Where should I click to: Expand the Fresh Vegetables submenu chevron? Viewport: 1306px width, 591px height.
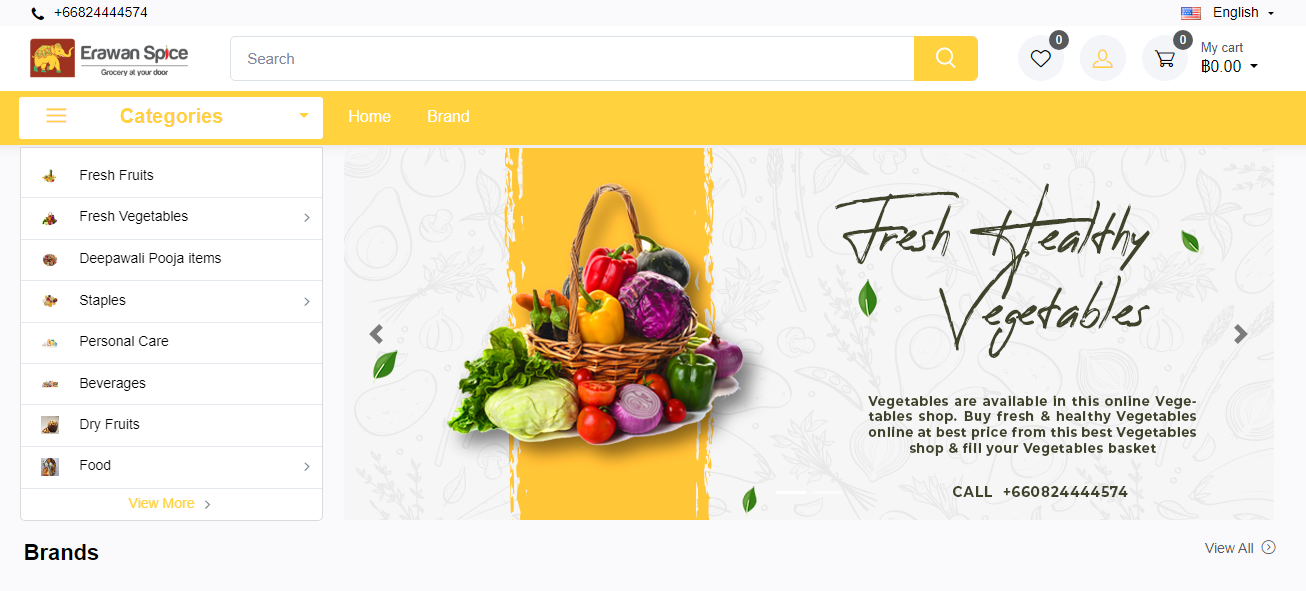pyautogui.click(x=307, y=218)
